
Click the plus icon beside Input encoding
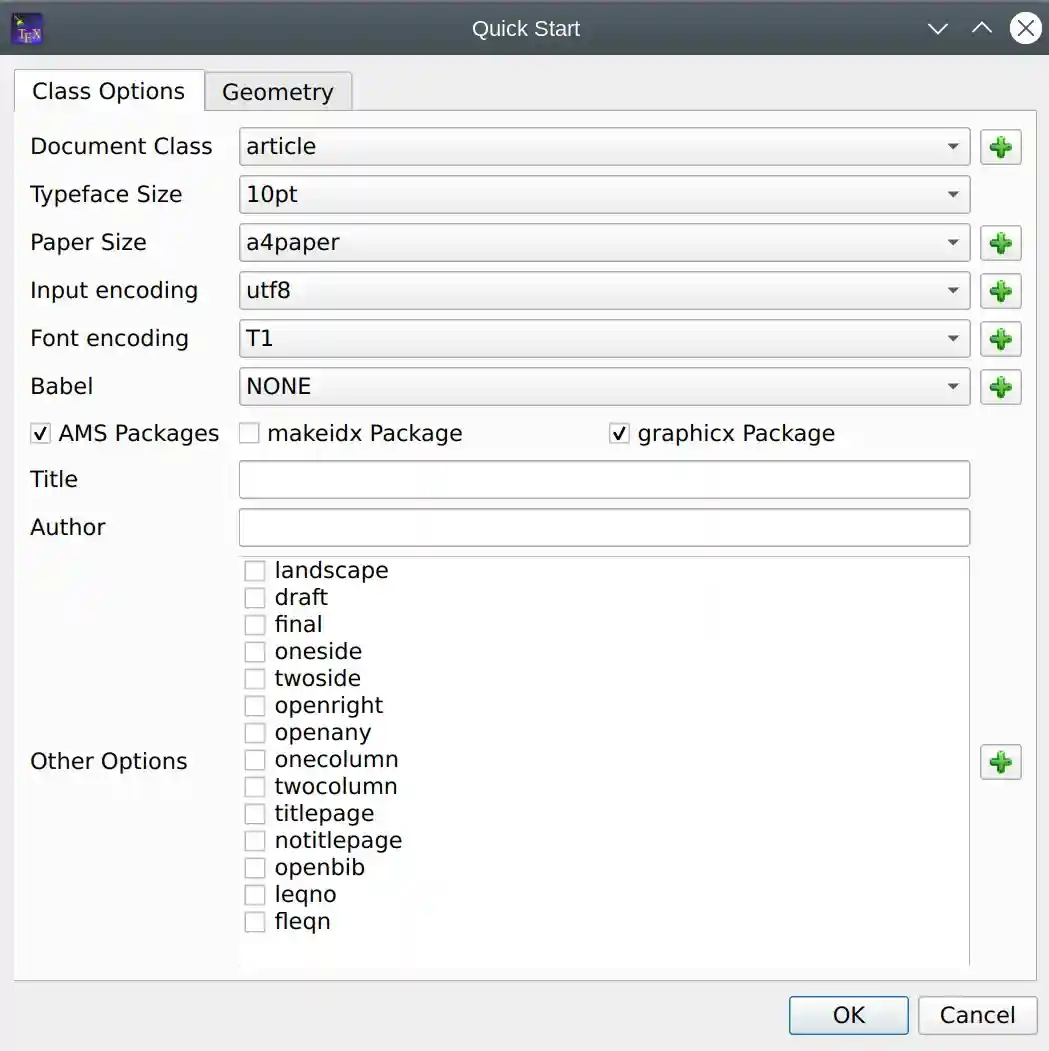pos(1000,291)
